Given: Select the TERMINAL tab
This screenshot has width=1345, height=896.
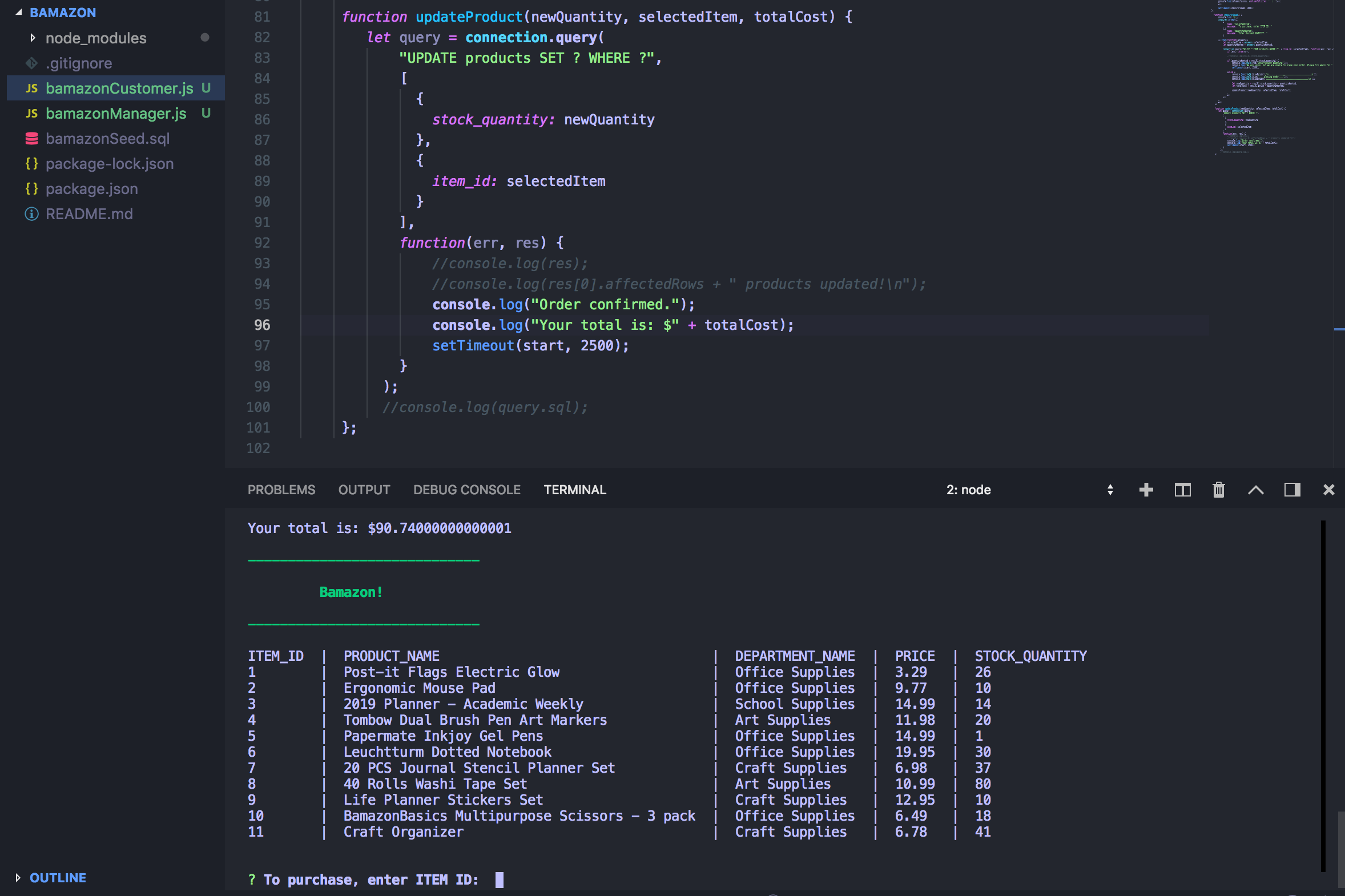Looking at the screenshot, I should coord(575,490).
